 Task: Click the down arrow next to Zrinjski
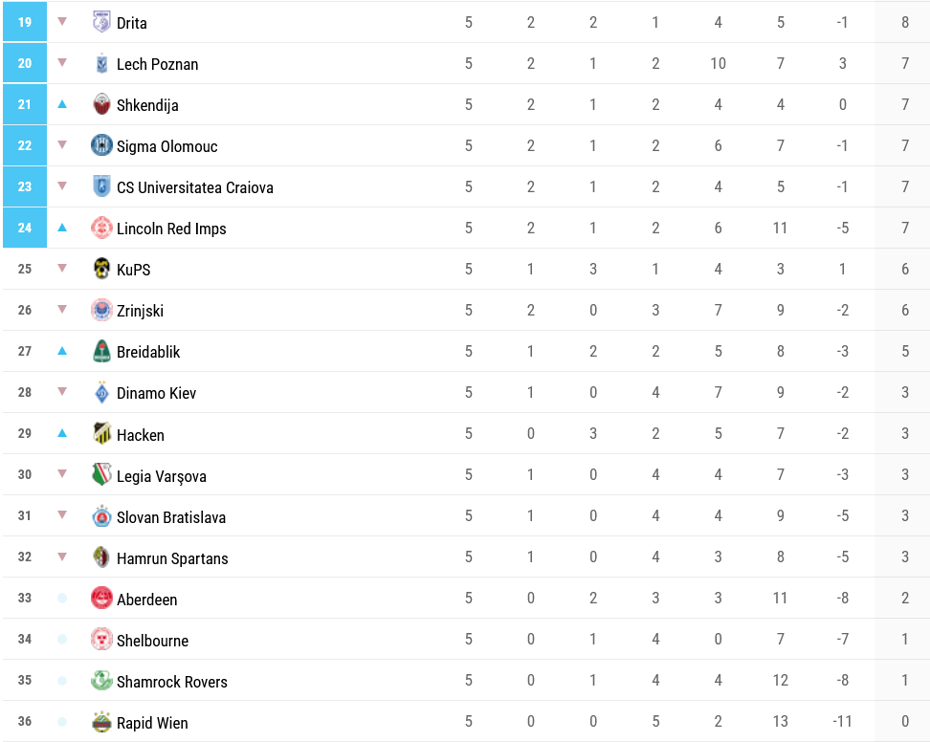[x=62, y=310]
